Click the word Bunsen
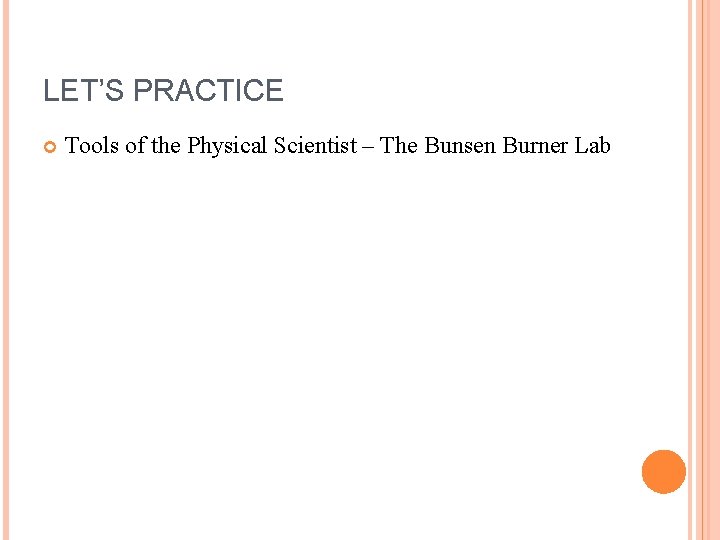The height and width of the screenshot is (540, 720). [x=460, y=146]
